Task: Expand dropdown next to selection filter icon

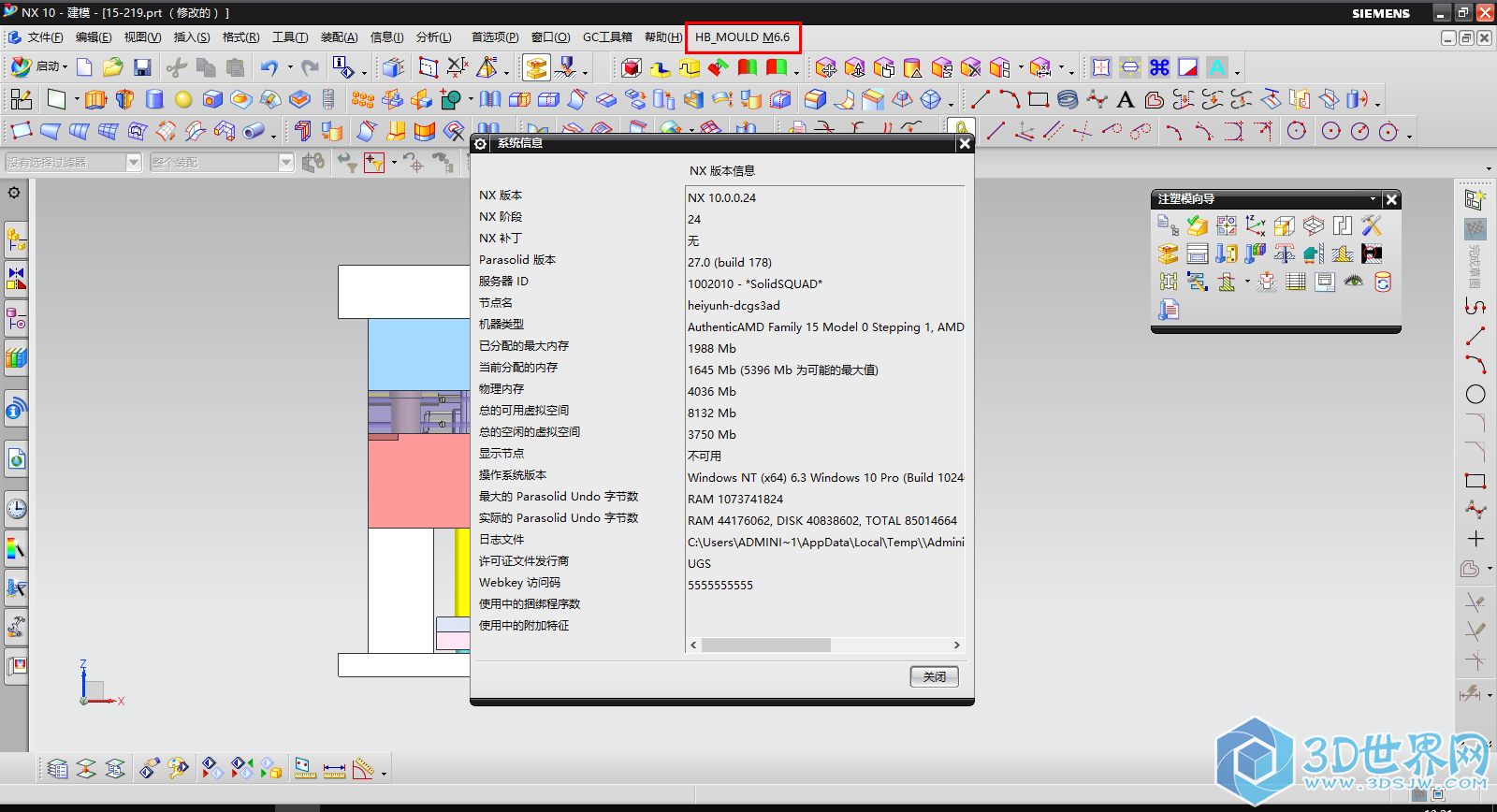Action: (x=394, y=163)
